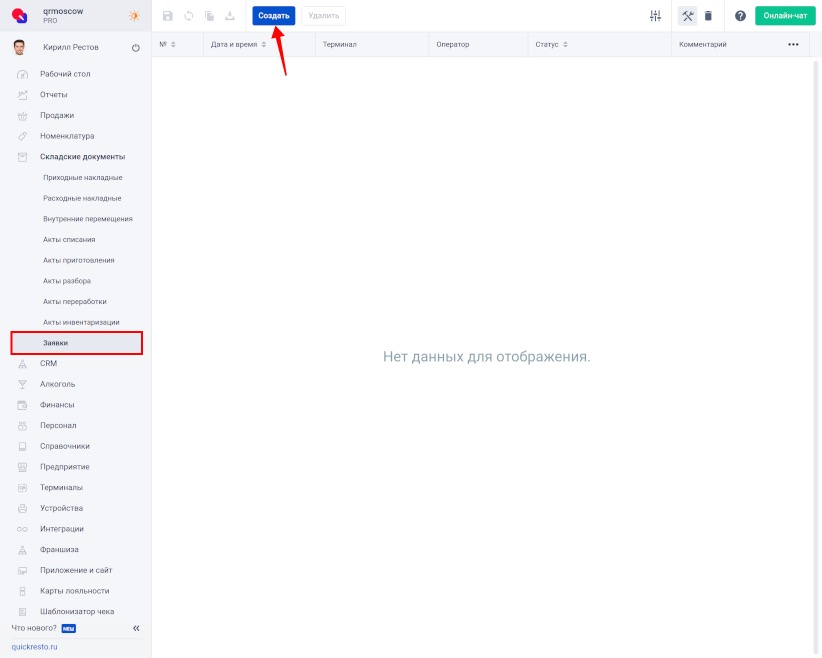Select Акты инвентаризации item
The width and height of the screenshot is (822, 658).
click(81, 322)
